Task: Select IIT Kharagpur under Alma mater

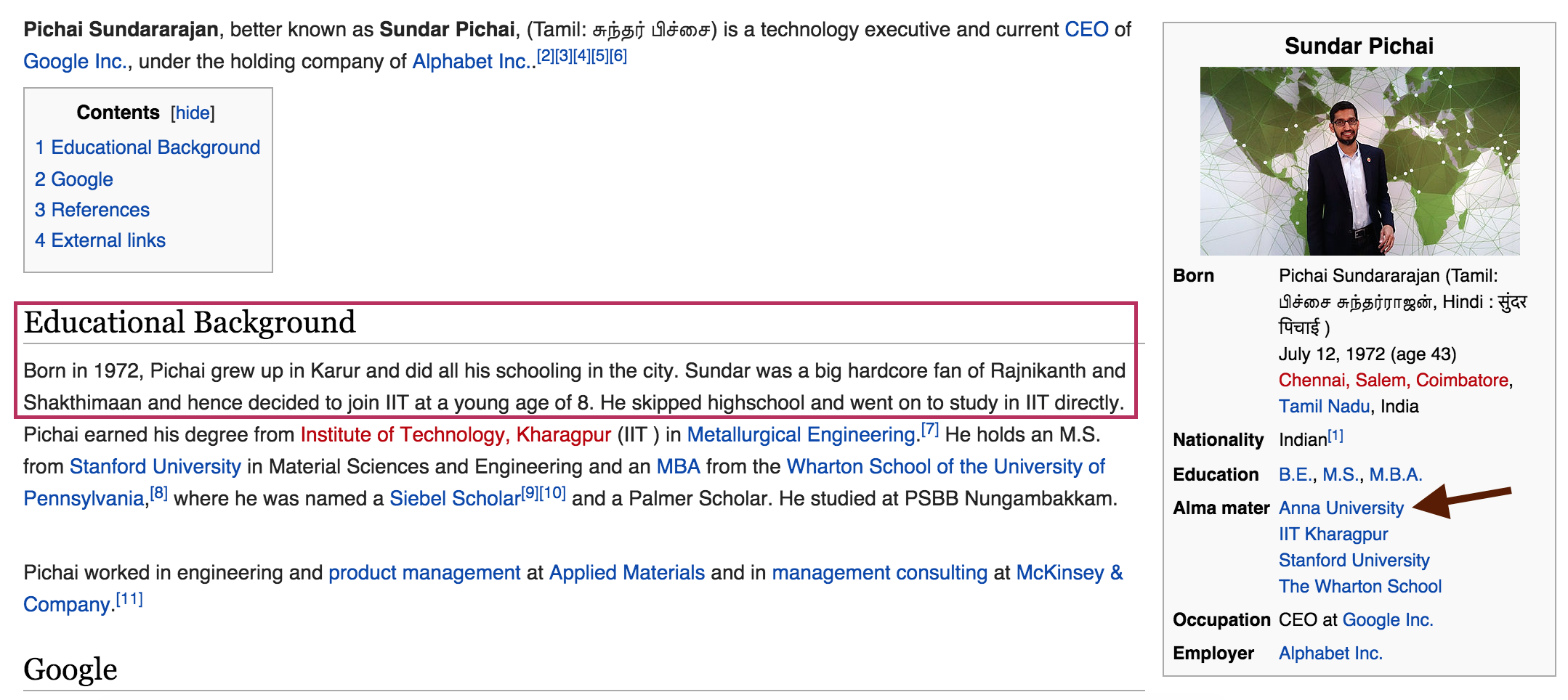Action: tap(1333, 534)
